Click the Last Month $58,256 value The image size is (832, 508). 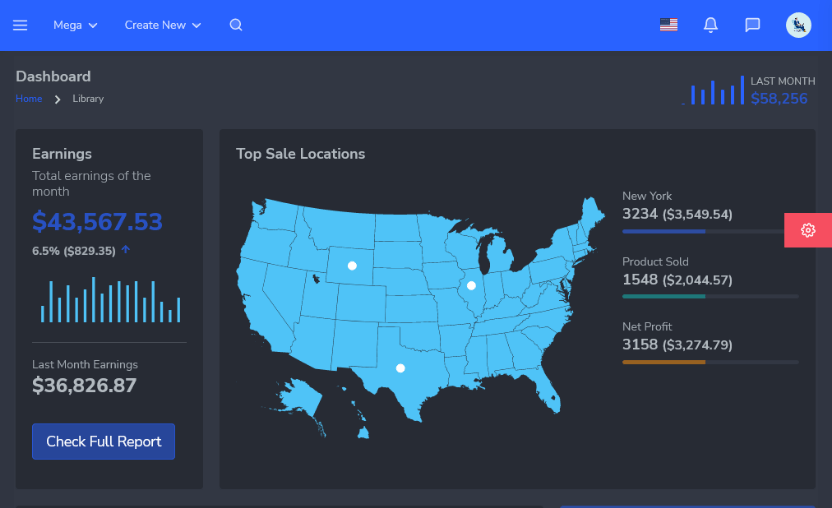coord(779,99)
